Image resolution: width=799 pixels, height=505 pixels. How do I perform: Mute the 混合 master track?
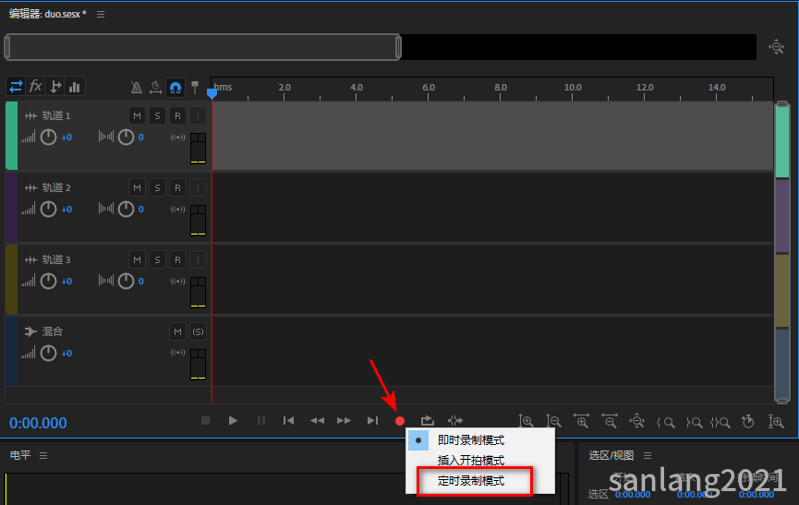pyautogui.click(x=177, y=332)
